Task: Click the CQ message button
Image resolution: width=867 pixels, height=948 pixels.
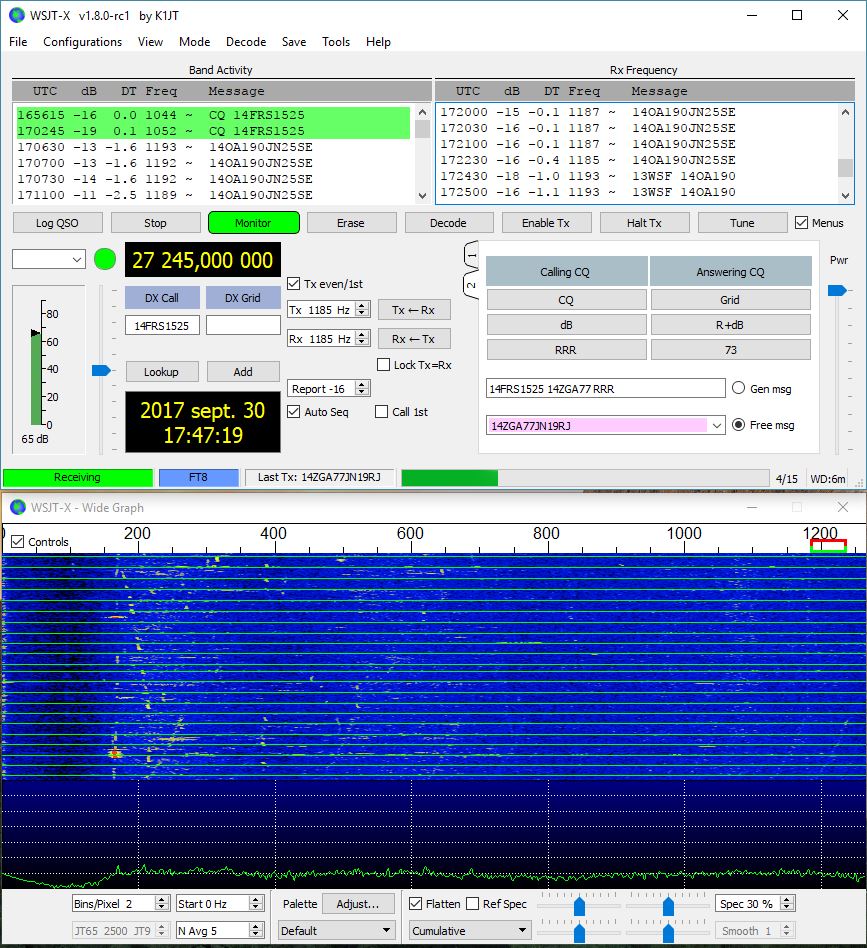Action: [567, 299]
